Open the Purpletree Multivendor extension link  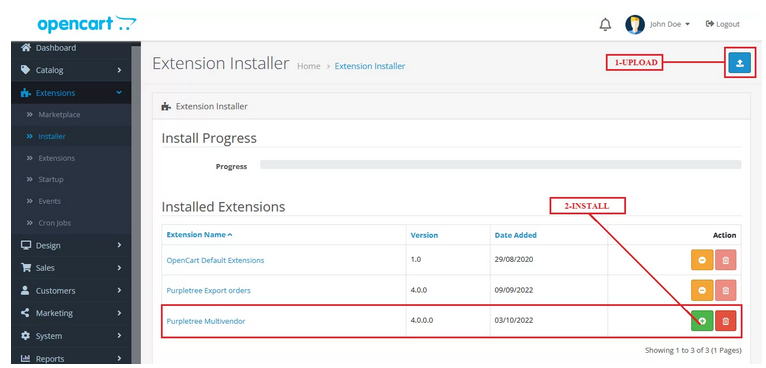(x=206, y=321)
